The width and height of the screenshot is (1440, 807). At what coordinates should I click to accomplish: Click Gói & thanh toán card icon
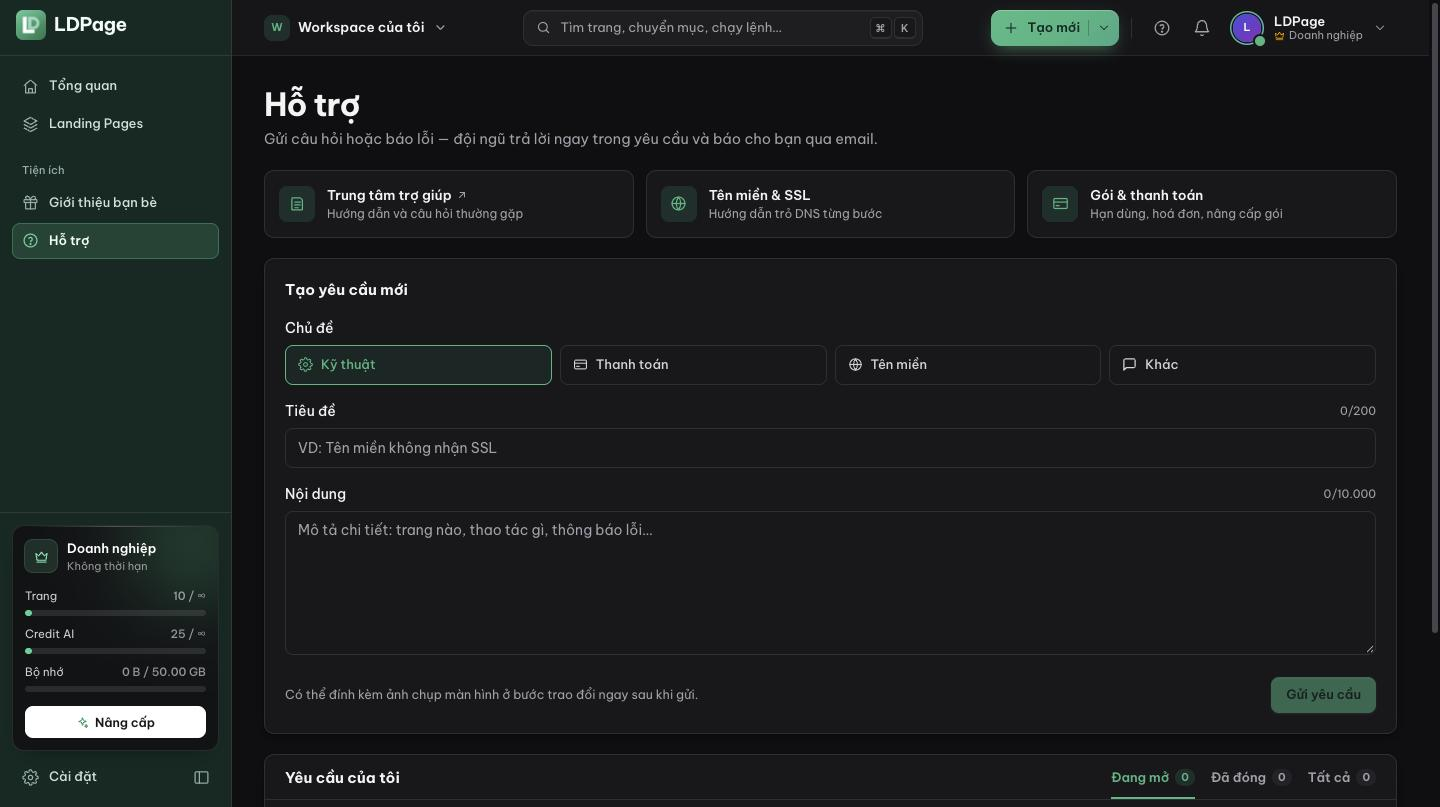click(x=1060, y=204)
